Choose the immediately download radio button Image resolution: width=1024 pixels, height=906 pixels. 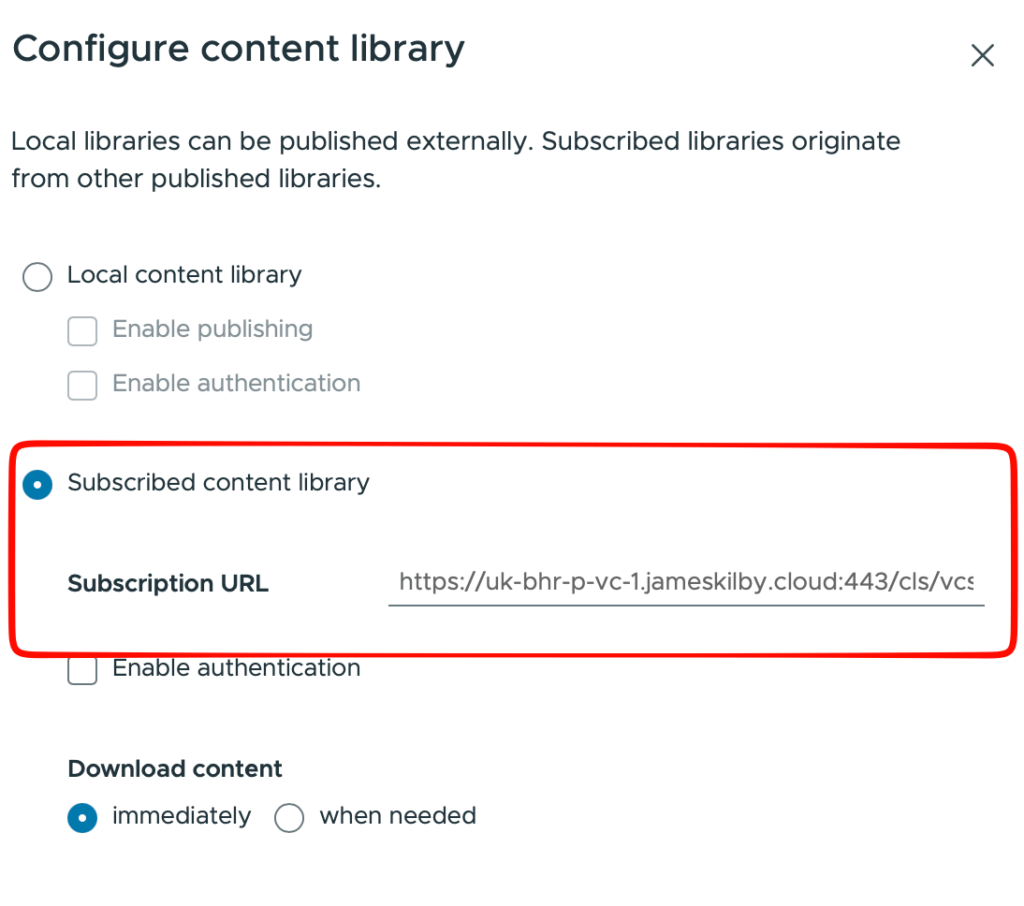[x=82, y=818]
